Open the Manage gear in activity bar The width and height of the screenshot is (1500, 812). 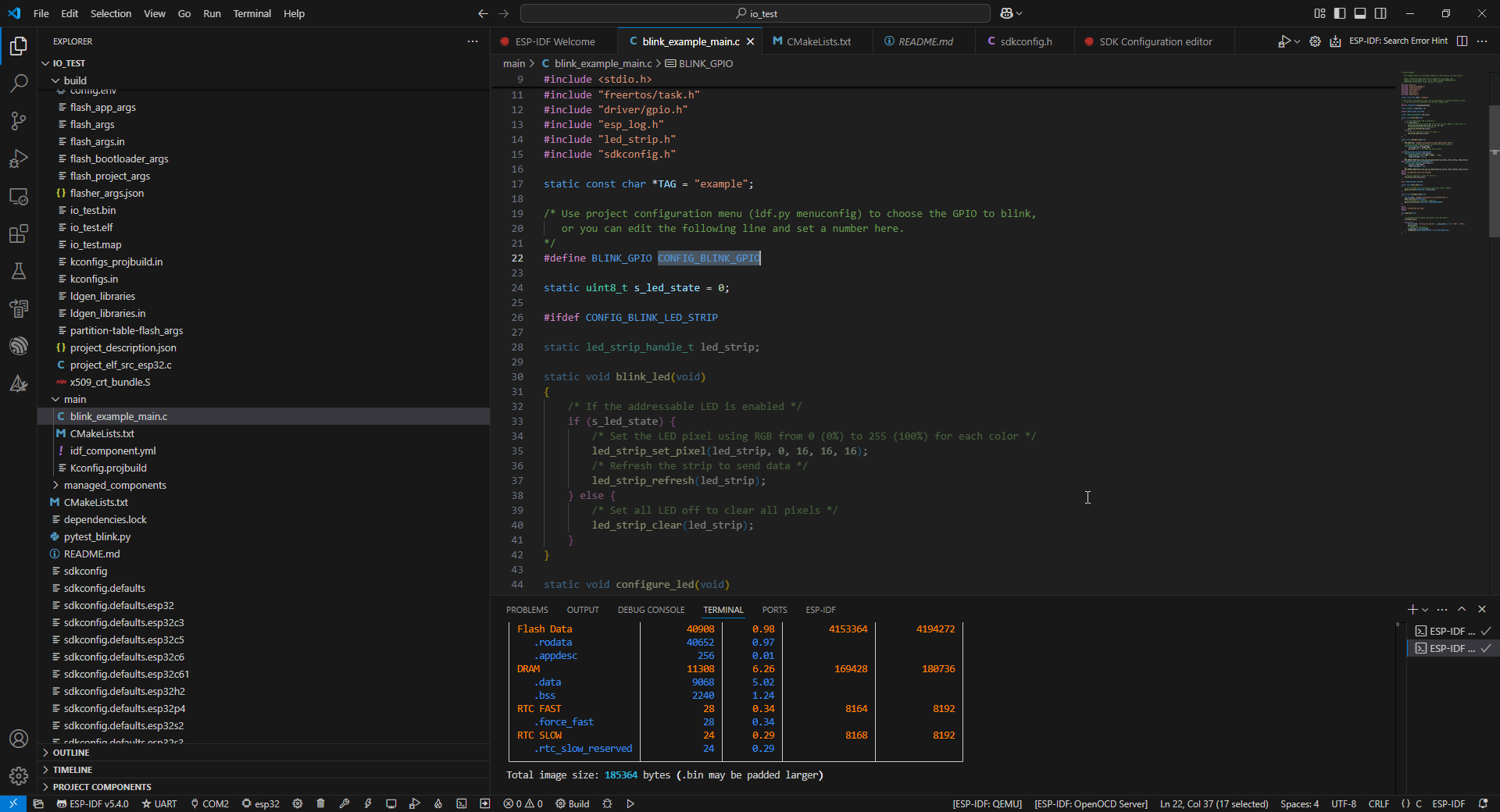pos(19,776)
